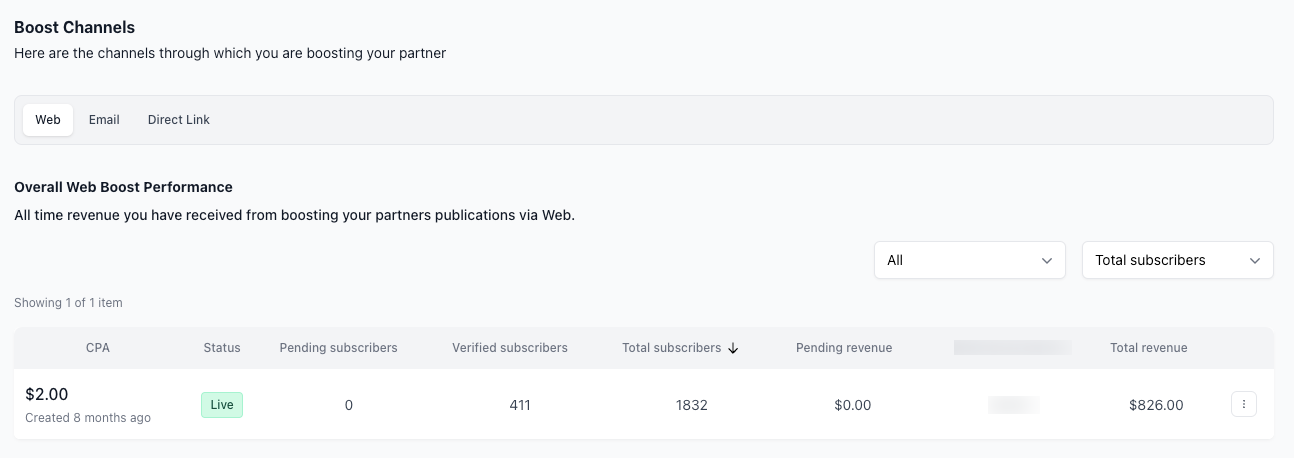Image resolution: width=1294 pixels, height=458 pixels.
Task: Click the green Live status badge
Action: pos(222,405)
